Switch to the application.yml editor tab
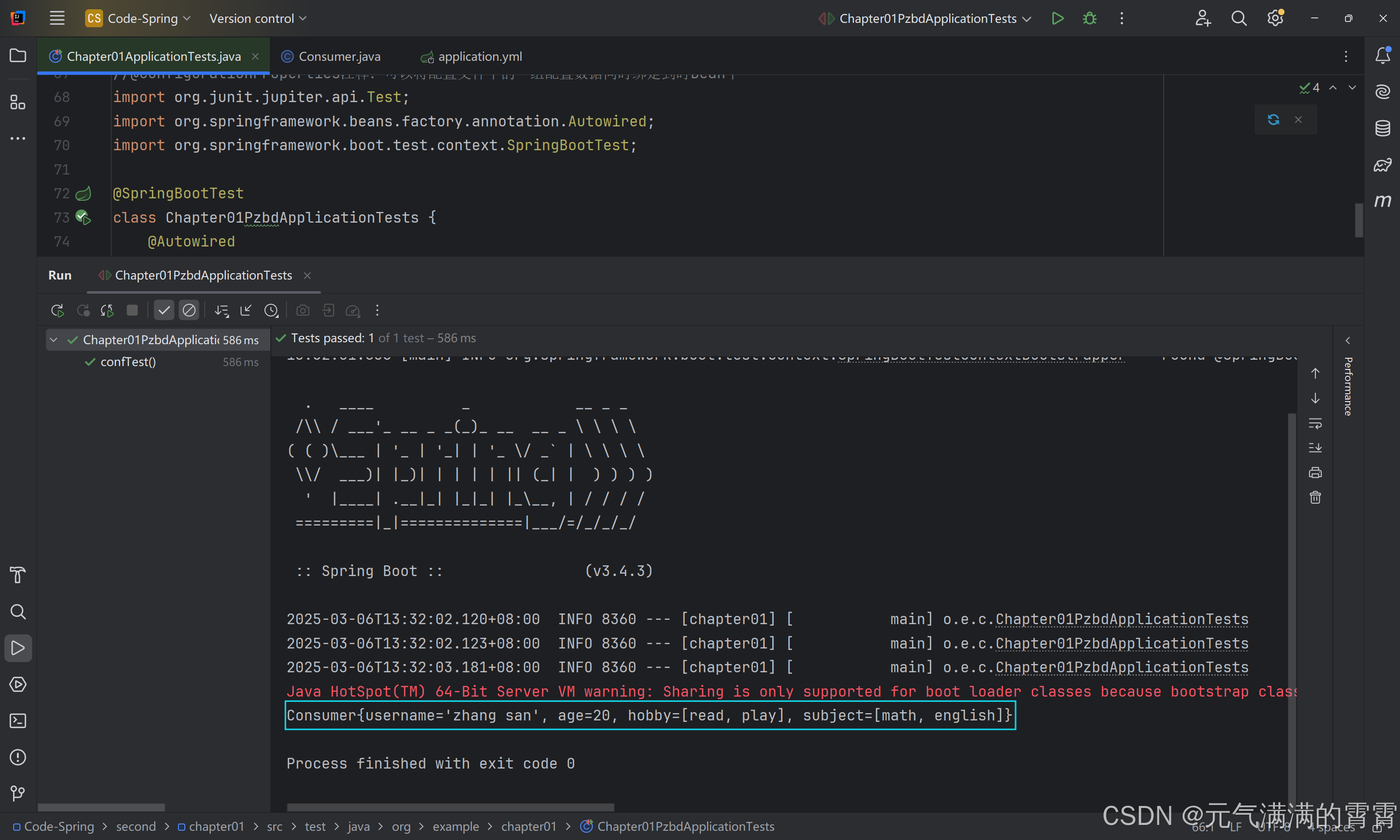This screenshot has height=840, width=1400. point(479,56)
